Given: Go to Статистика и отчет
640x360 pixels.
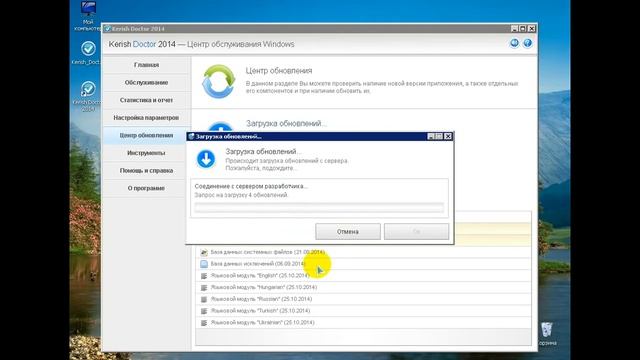Looking at the screenshot, I should 146,100.
